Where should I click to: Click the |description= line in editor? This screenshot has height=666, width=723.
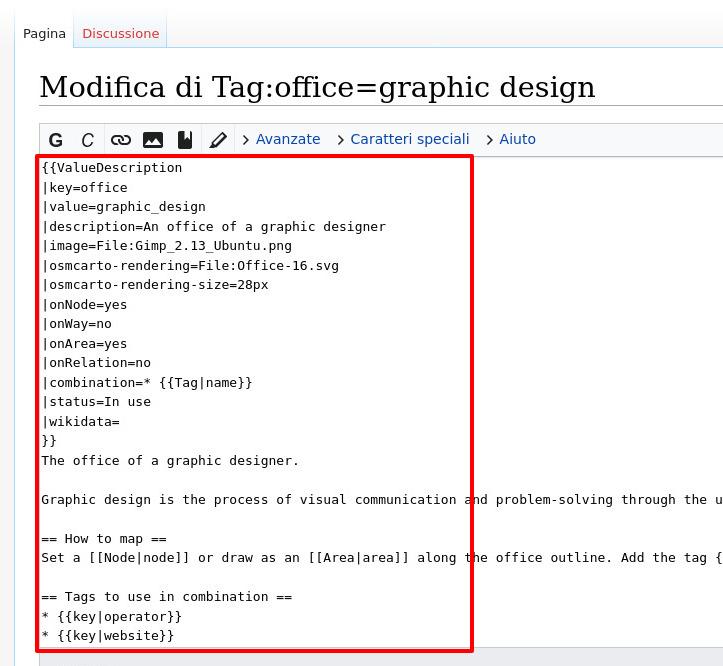coord(213,227)
